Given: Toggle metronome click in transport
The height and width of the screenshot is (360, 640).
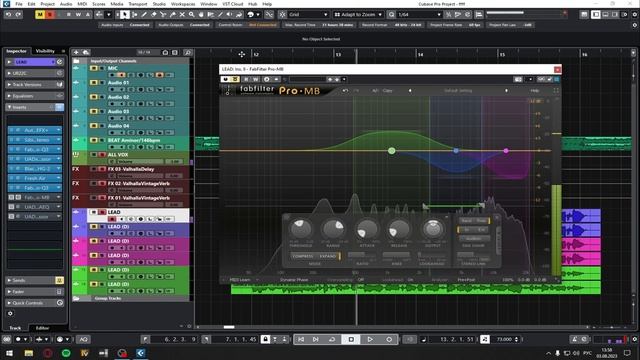Looking at the screenshot, I should pos(574,339).
